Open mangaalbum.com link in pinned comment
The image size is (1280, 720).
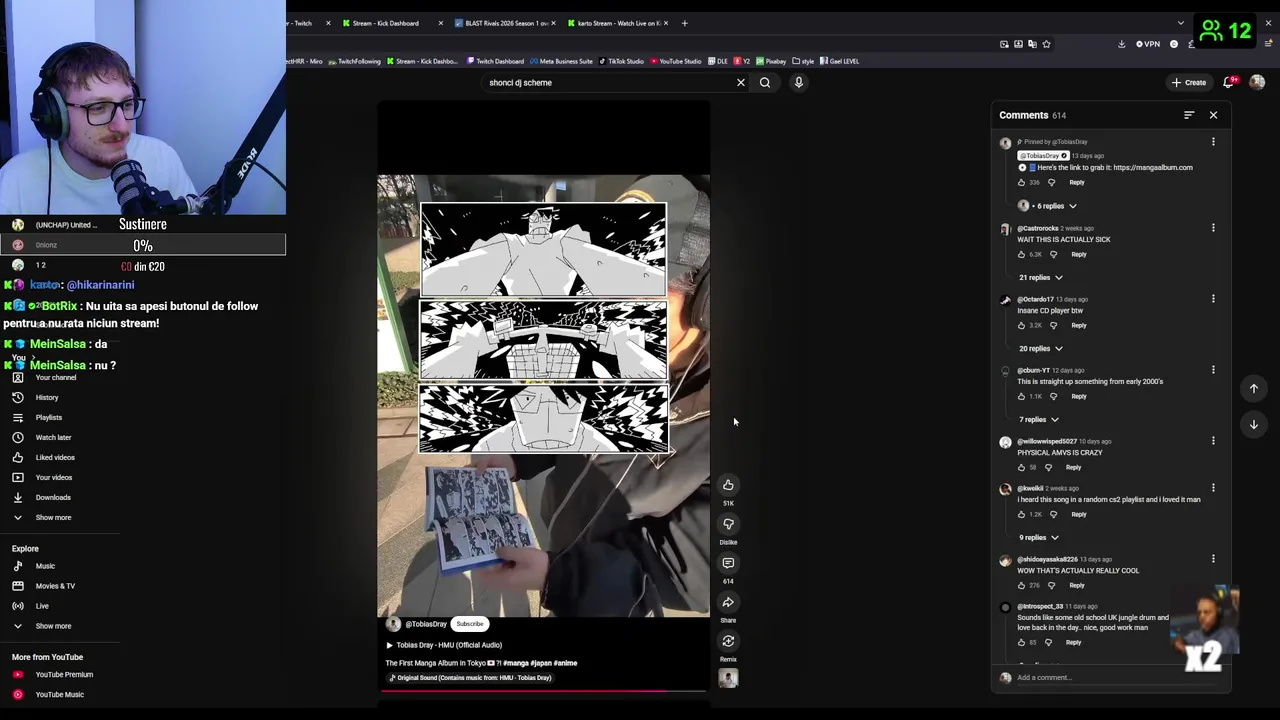[1152, 168]
